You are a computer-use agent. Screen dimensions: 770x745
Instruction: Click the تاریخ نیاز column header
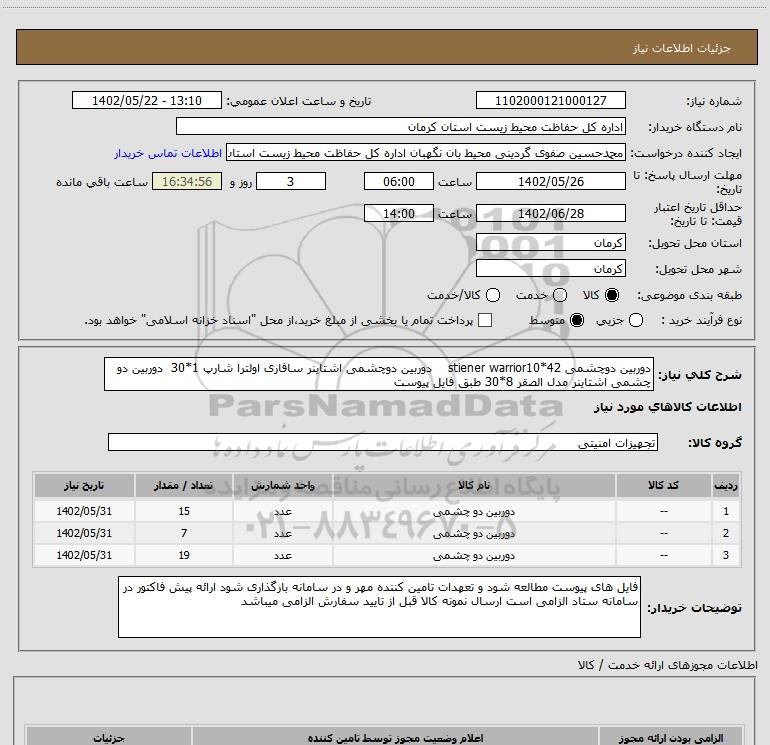pyautogui.click(x=84, y=486)
